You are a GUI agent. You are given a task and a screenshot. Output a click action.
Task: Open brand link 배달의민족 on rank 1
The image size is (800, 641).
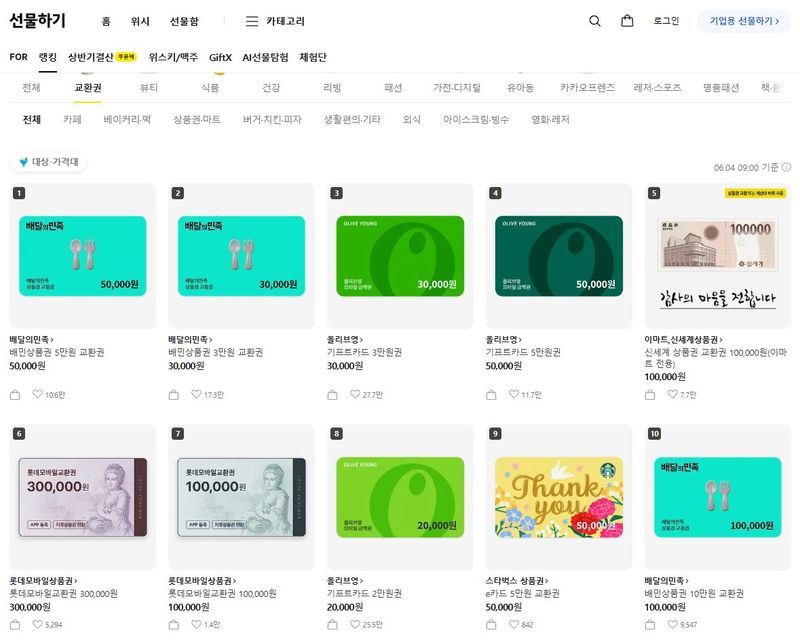(x=31, y=339)
